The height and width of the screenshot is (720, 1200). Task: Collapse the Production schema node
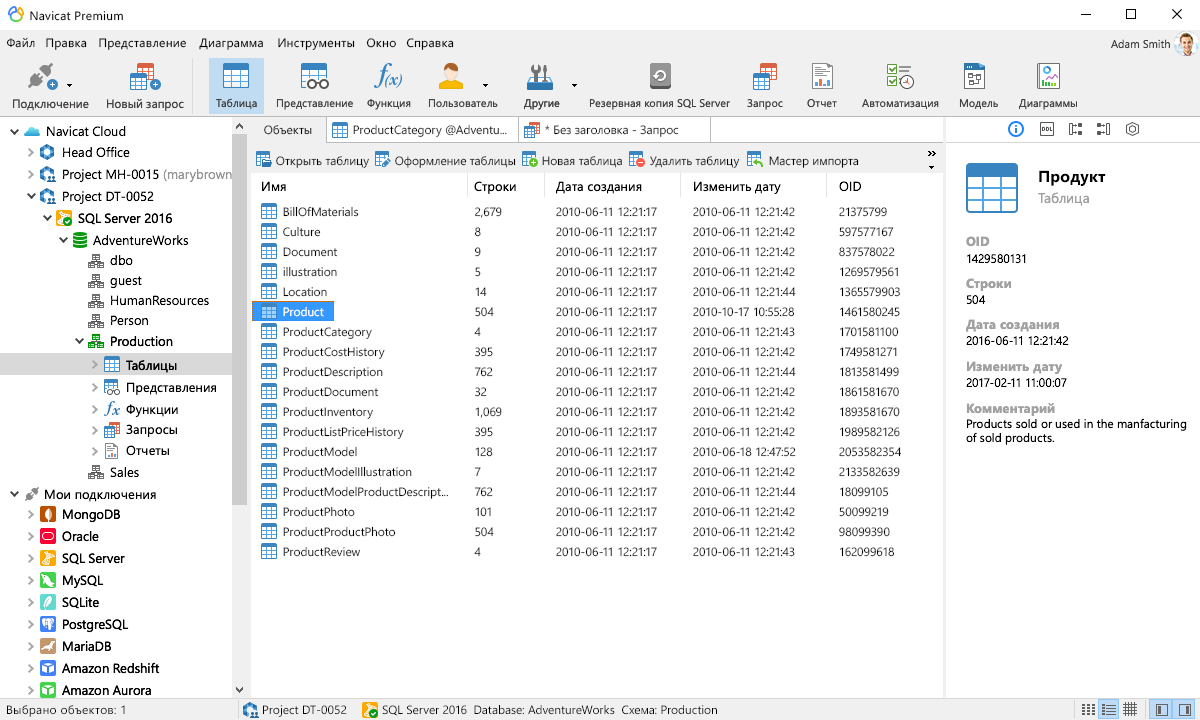tap(78, 342)
